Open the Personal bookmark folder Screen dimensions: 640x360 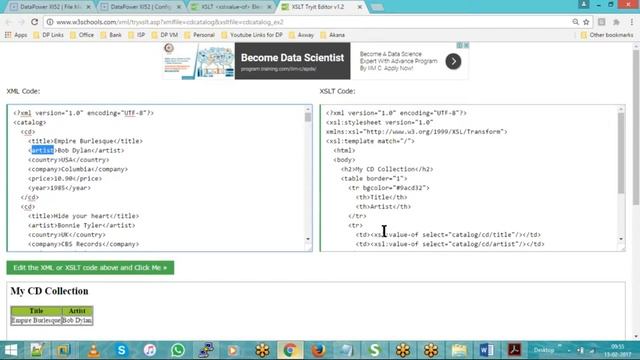pyautogui.click(x=199, y=35)
